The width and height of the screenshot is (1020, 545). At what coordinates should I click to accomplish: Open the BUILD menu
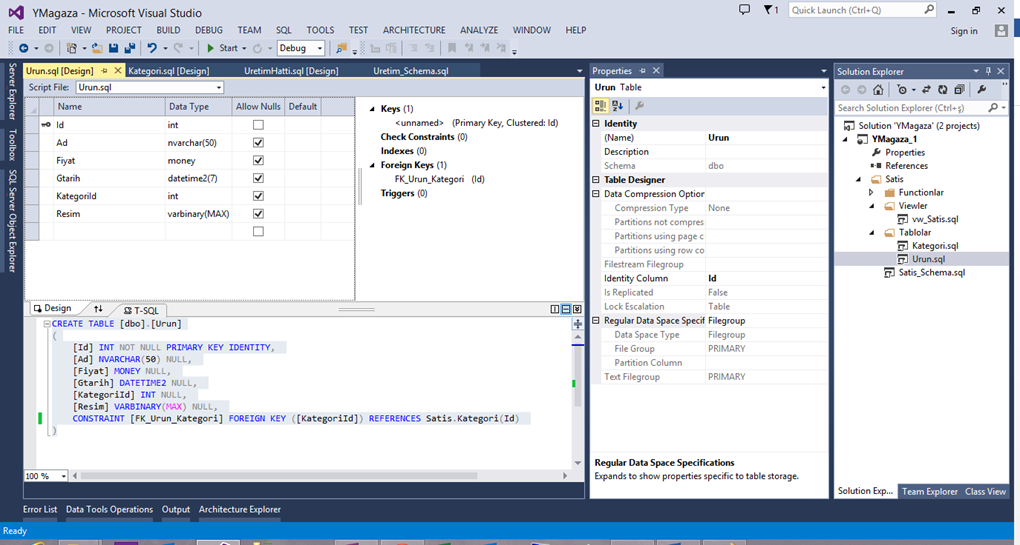point(168,30)
